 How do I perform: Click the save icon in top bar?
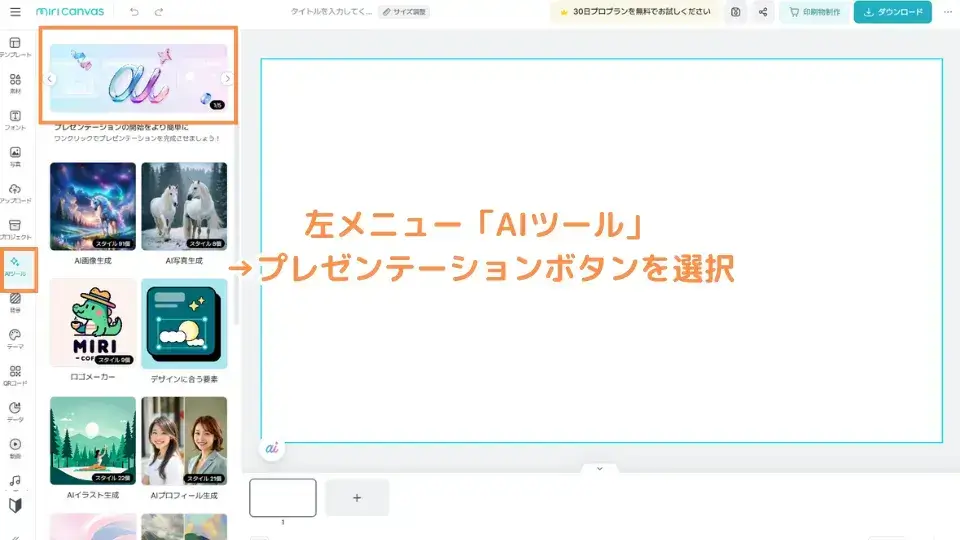point(736,12)
